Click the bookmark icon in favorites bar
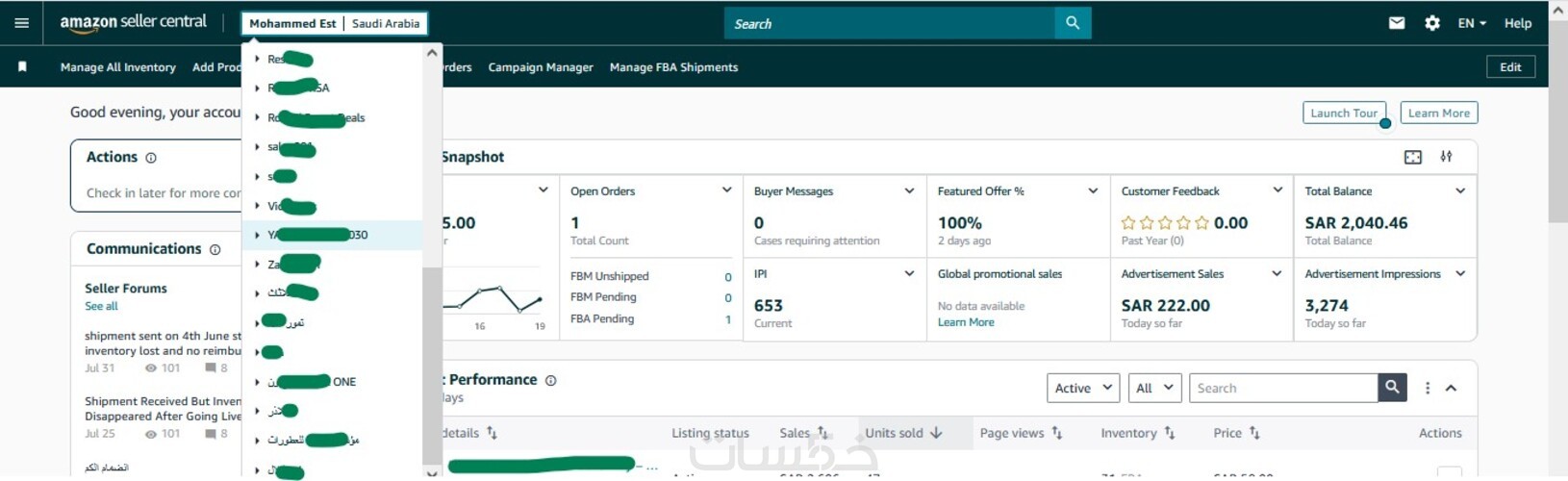This screenshot has height=481, width=1568. (22, 66)
